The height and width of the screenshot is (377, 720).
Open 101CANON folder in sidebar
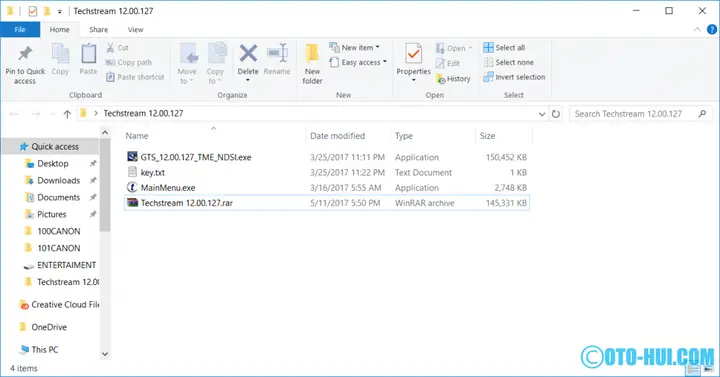pos(58,248)
